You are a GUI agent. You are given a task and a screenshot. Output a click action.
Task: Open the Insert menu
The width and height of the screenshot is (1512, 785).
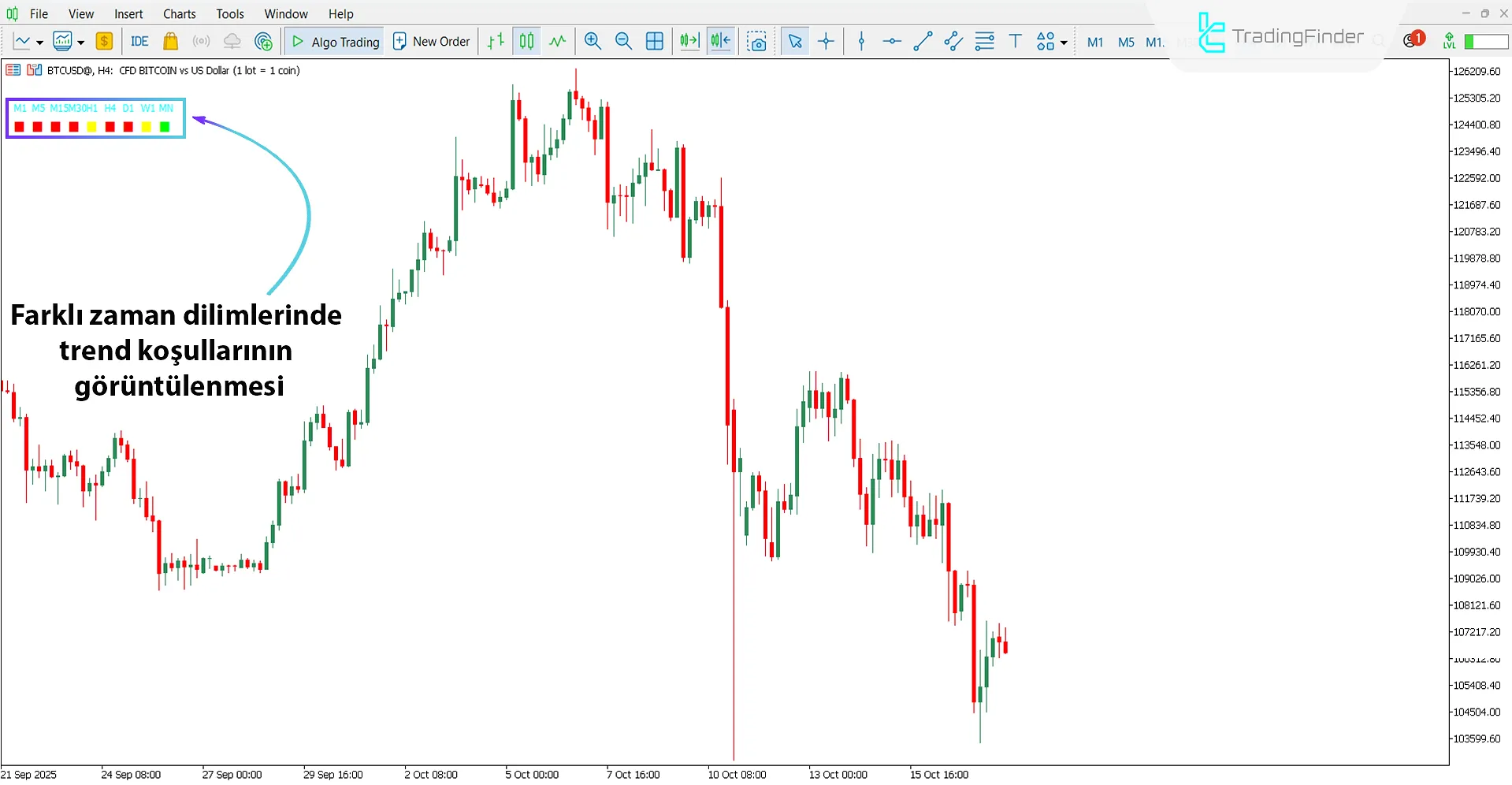click(x=128, y=13)
